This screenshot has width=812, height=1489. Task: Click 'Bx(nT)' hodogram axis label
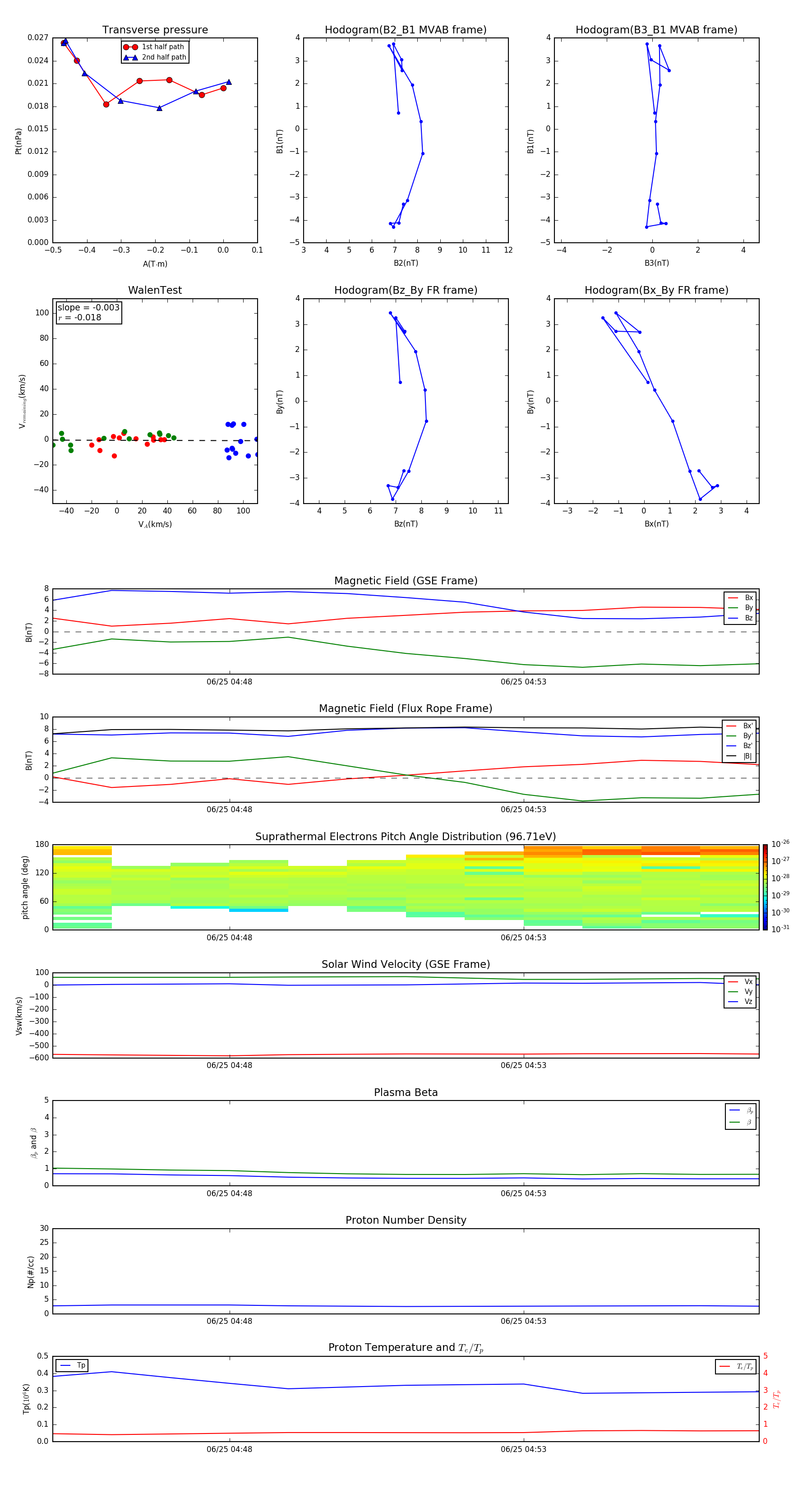(x=656, y=524)
